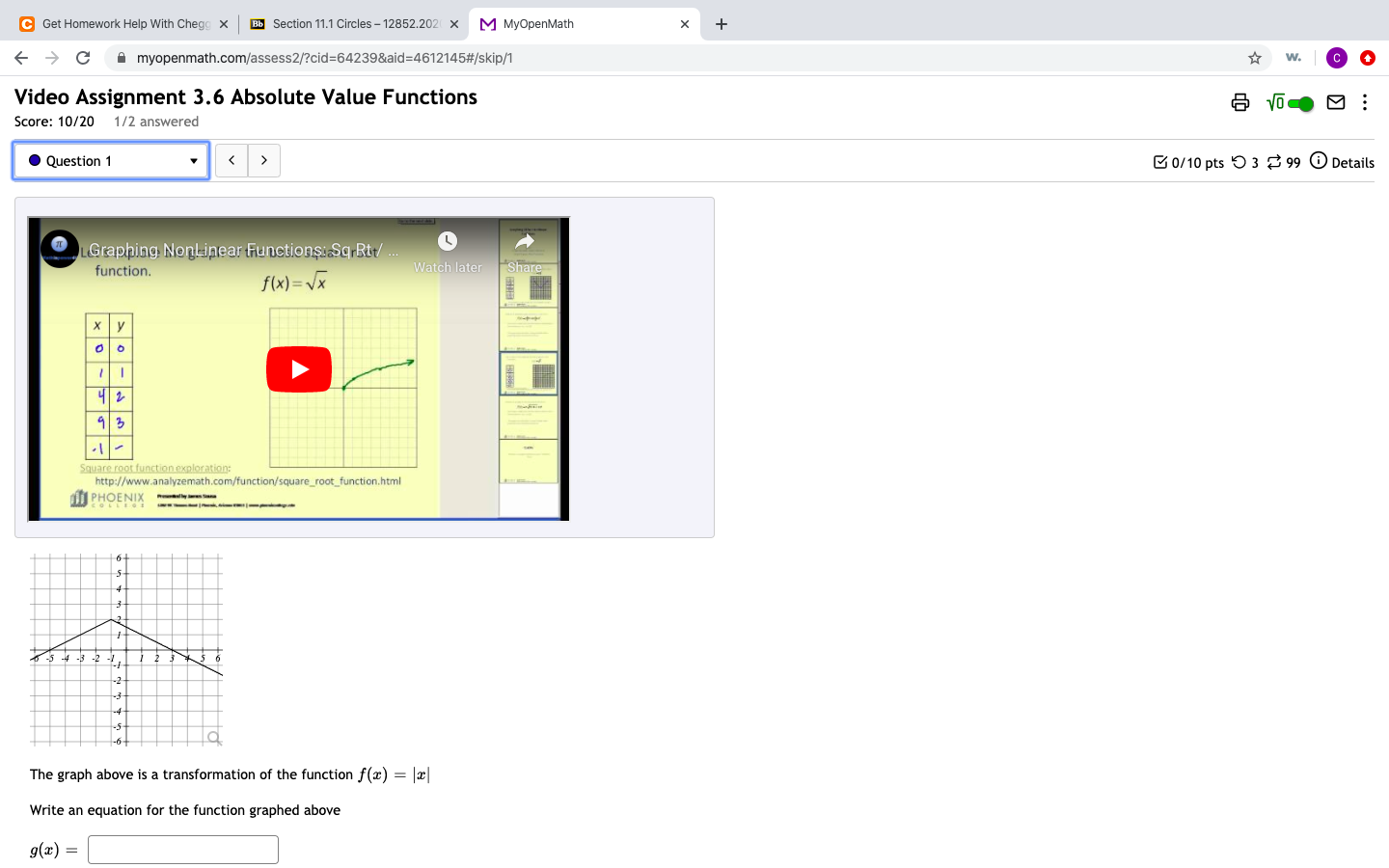
Task: Click the Watch later clock icon
Action: (x=448, y=241)
